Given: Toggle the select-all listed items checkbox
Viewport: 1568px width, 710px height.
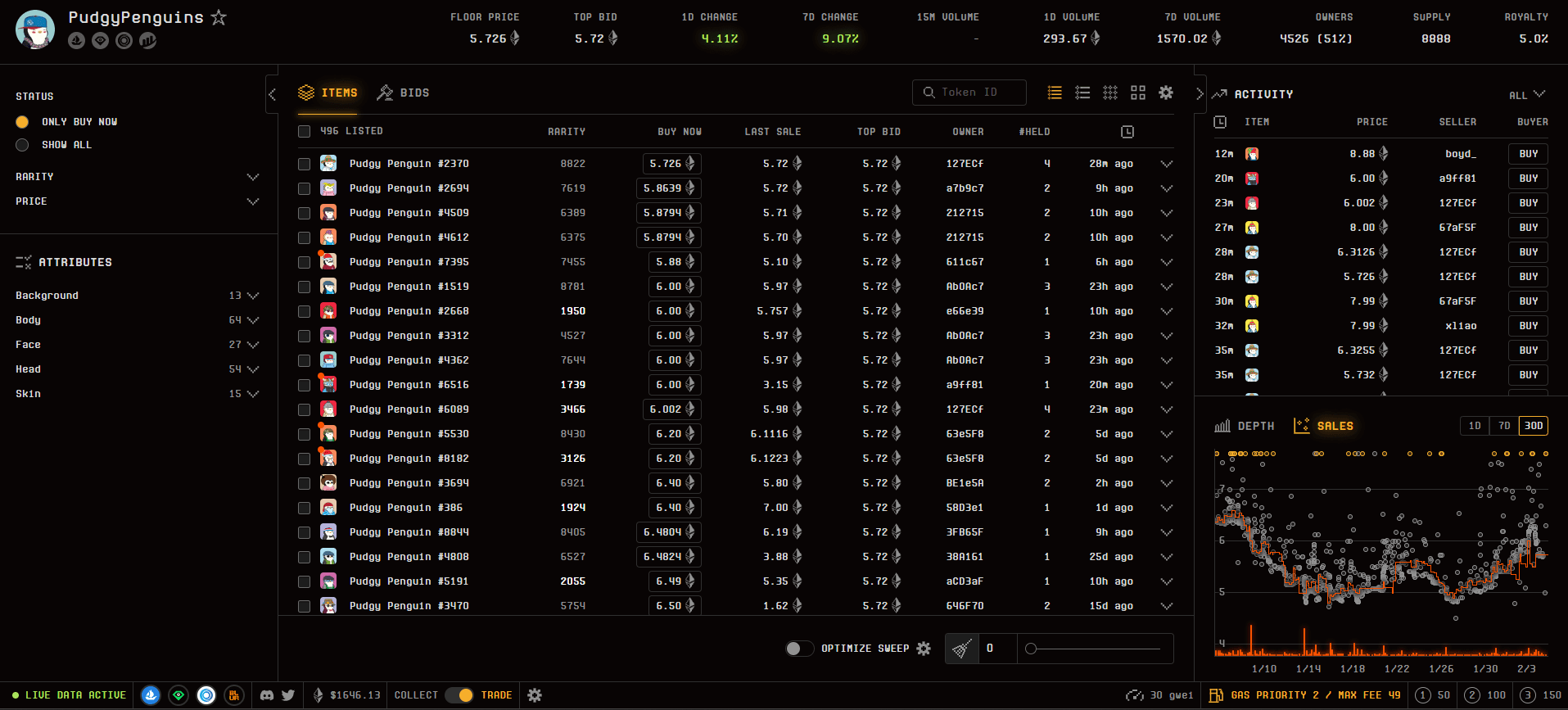Looking at the screenshot, I should 304,132.
